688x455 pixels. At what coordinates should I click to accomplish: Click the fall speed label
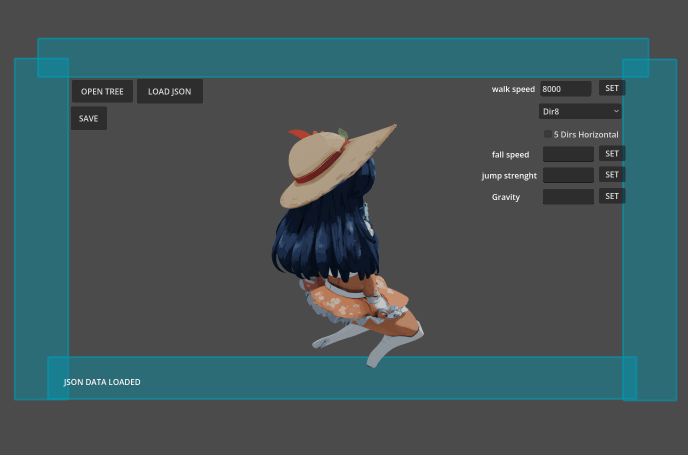[x=510, y=154]
